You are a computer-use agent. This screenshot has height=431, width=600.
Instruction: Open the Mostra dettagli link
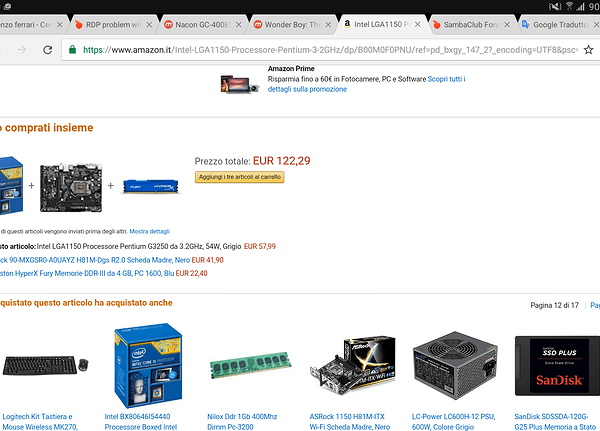pyautogui.click(x=149, y=231)
